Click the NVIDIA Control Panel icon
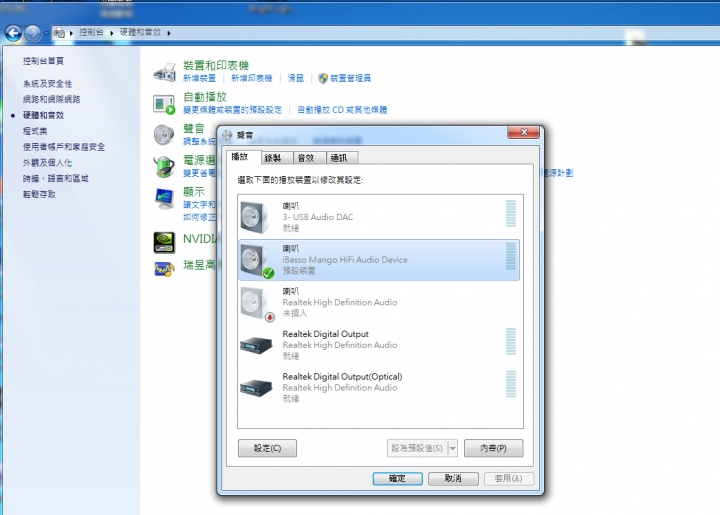The width and height of the screenshot is (720, 515). [164, 242]
